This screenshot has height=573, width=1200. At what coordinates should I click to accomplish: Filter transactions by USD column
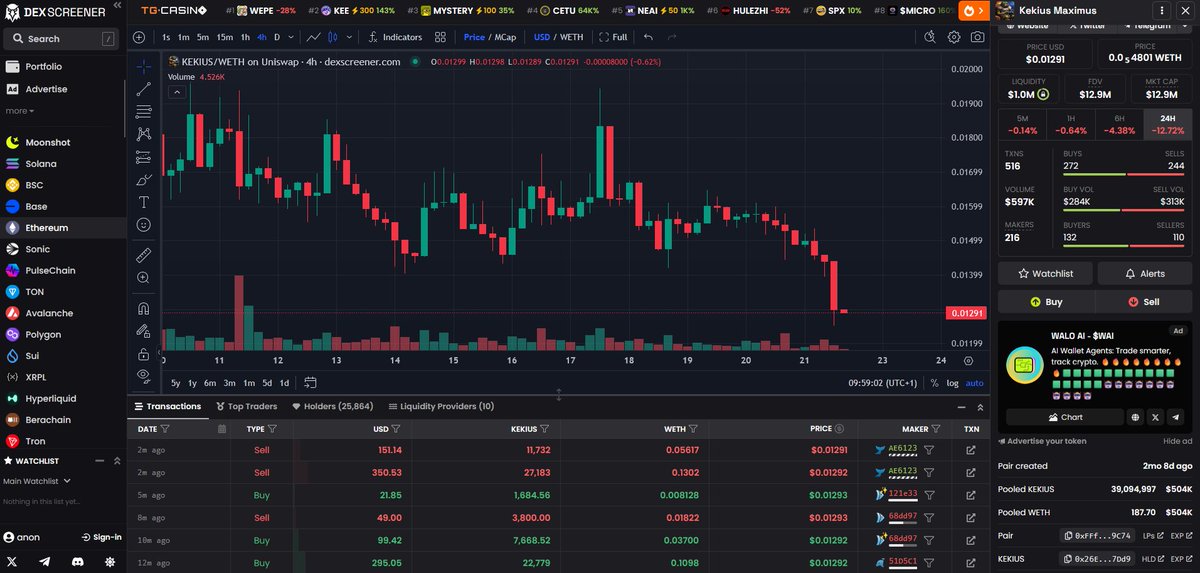click(397, 428)
